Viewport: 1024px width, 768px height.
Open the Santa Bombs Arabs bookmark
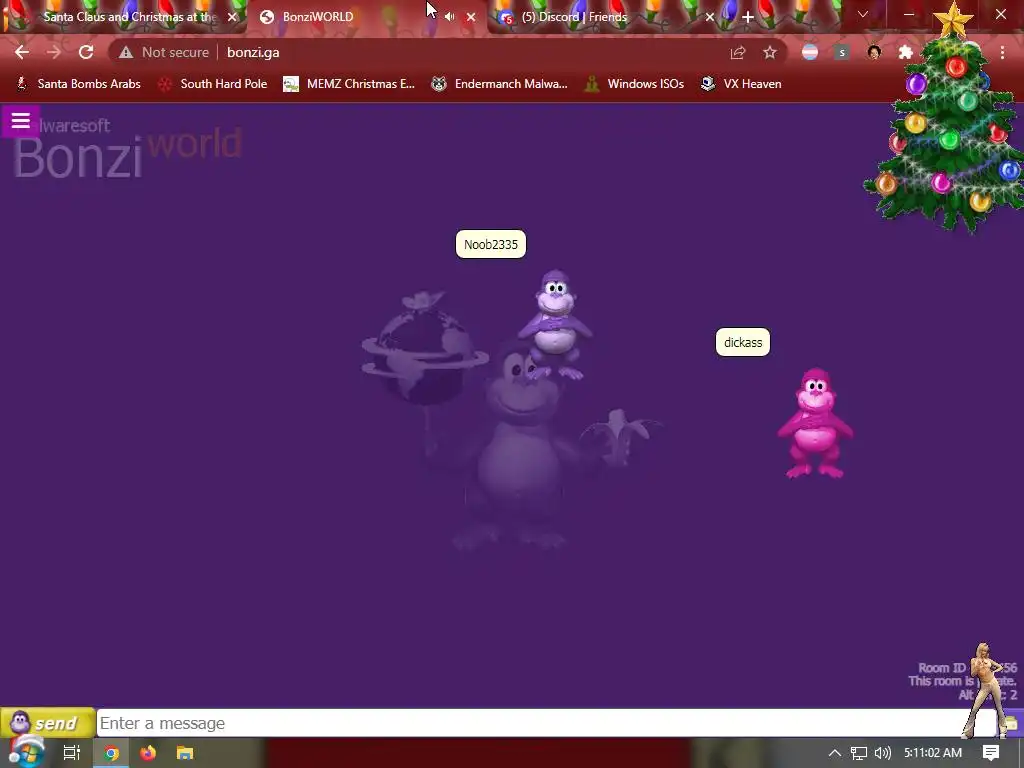[x=78, y=84]
